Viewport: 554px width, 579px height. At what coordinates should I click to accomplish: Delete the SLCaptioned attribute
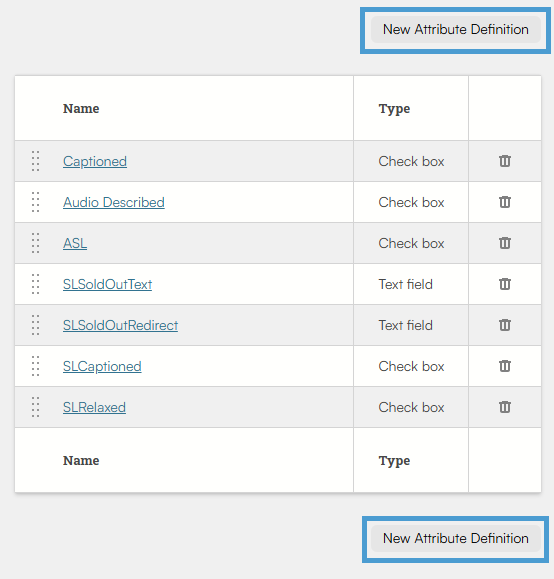(x=505, y=366)
